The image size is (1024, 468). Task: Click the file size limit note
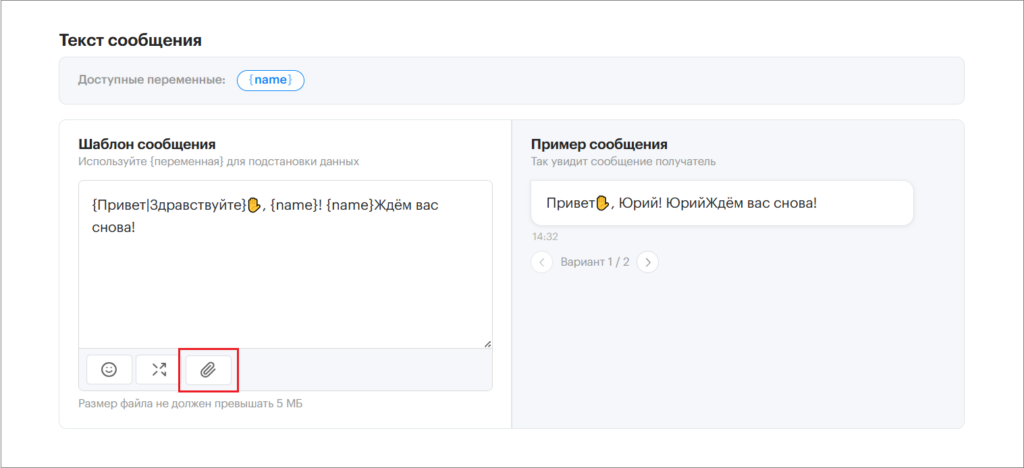[x=191, y=403]
